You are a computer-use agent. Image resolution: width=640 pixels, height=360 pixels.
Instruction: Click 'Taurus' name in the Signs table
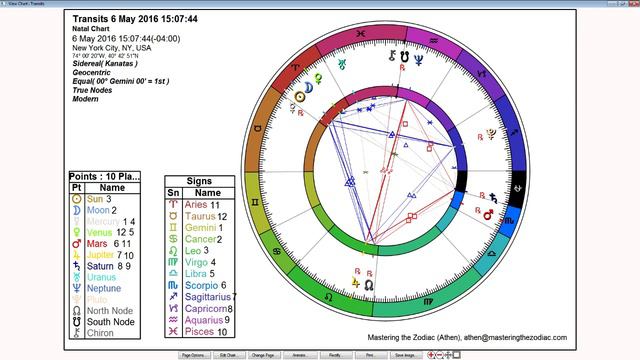(x=200, y=216)
